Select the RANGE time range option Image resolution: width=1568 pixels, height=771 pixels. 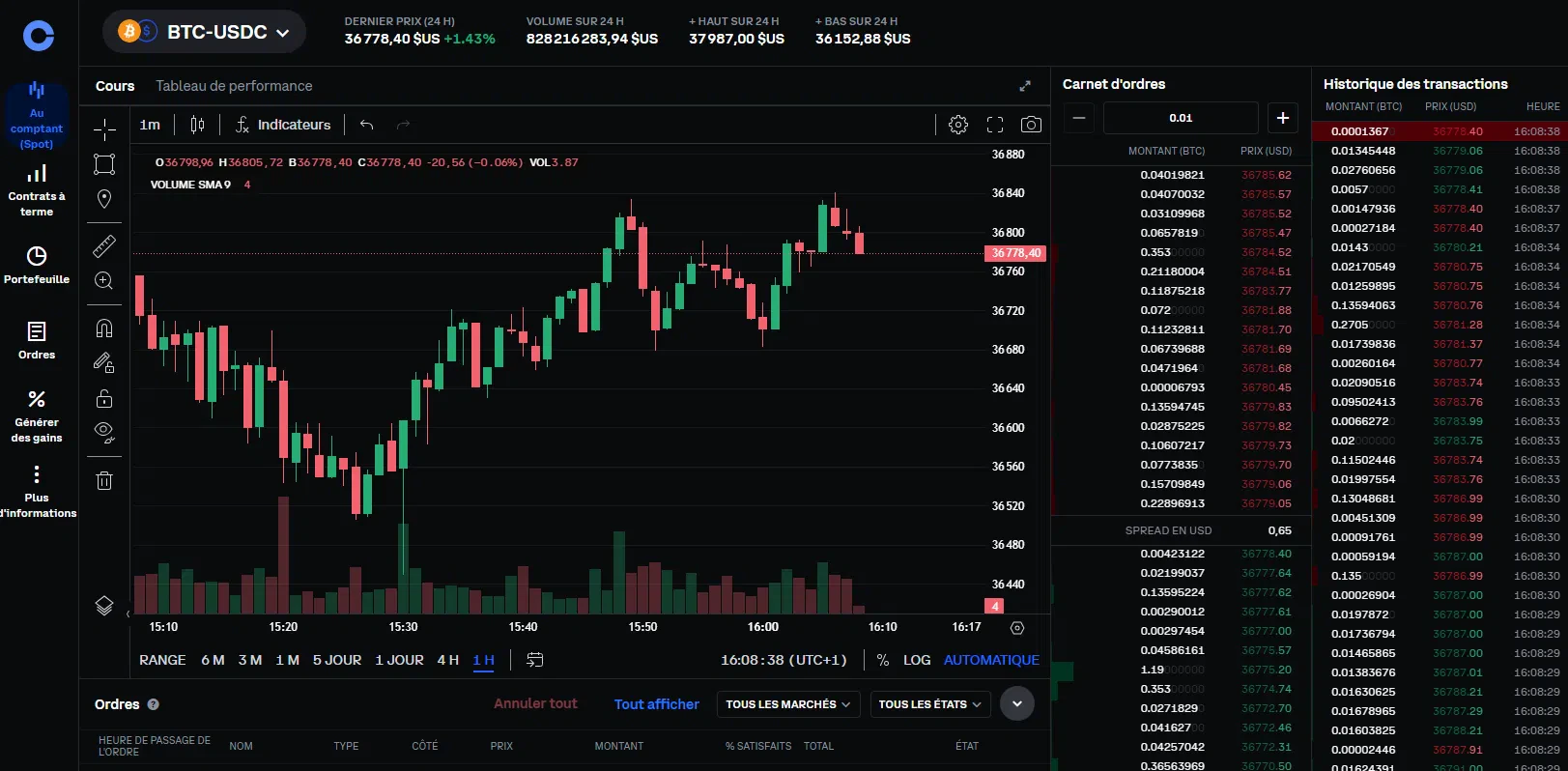[x=162, y=660]
